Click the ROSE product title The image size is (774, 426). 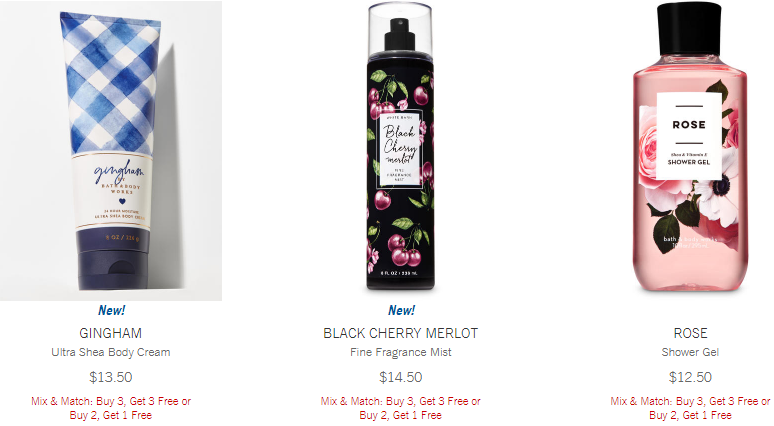pos(690,333)
